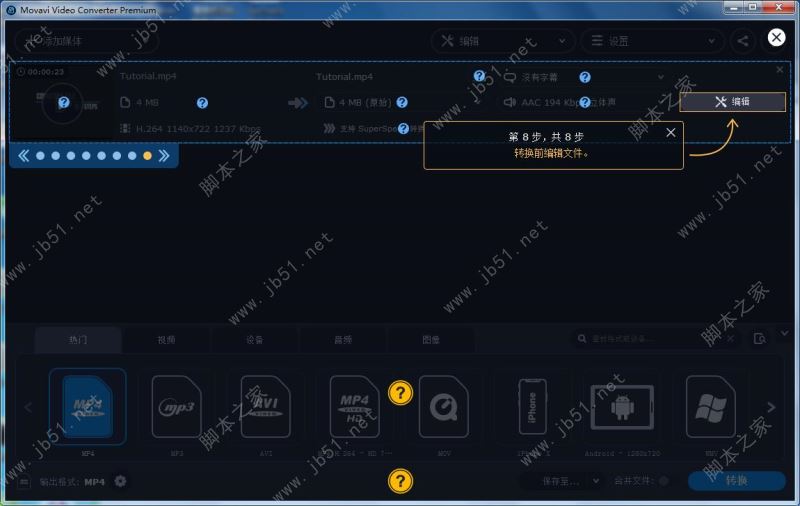This screenshot has width=800, height=506.
Task: Open output format settings gear
Action: click(120, 481)
